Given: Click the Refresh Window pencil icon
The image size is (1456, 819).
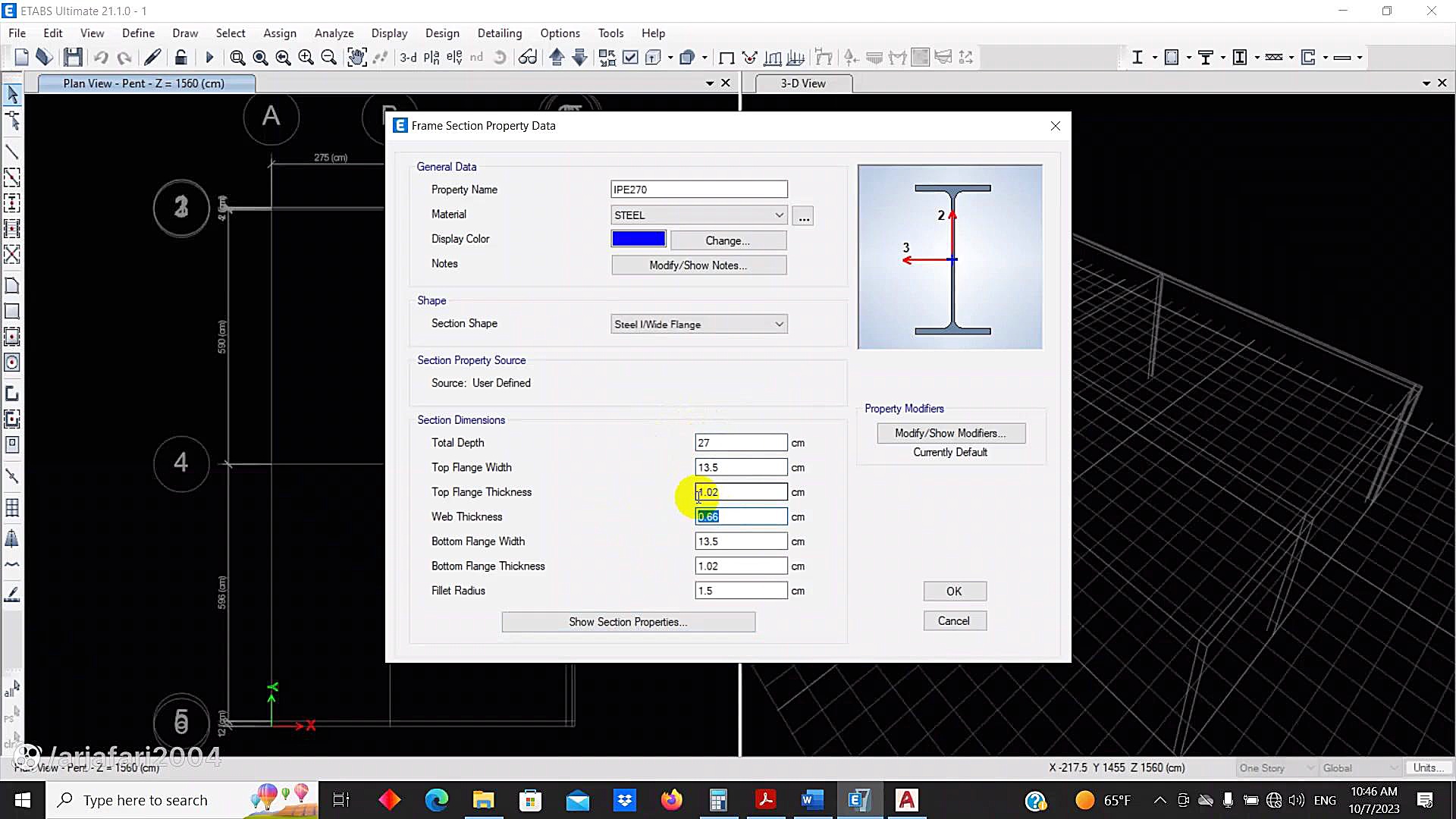Looking at the screenshot, I should pos(152,58).
